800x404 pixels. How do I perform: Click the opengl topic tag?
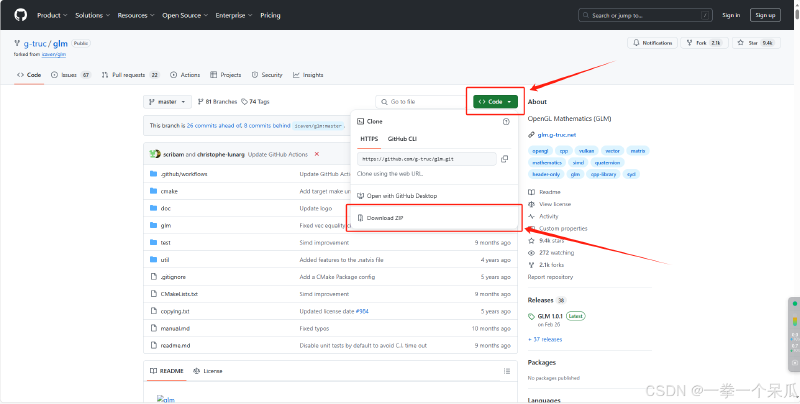[540, 151]
